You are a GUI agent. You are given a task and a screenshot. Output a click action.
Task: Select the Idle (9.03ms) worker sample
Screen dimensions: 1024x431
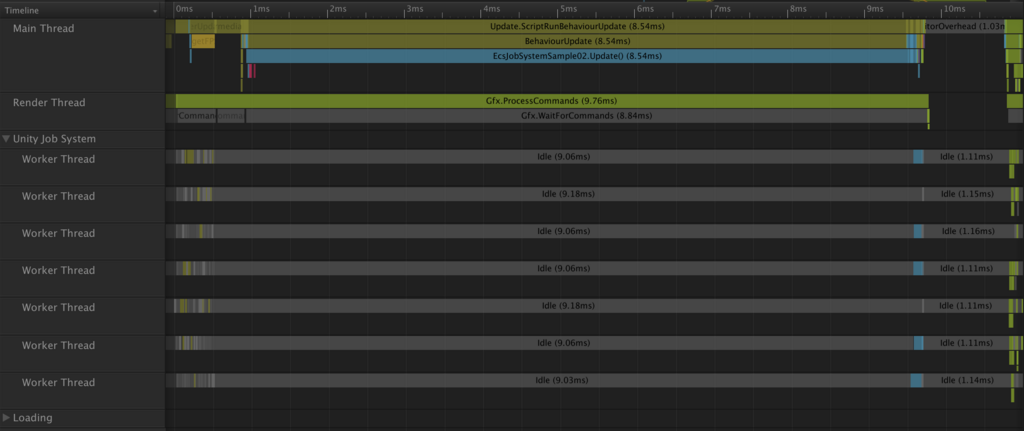(562, 381)
